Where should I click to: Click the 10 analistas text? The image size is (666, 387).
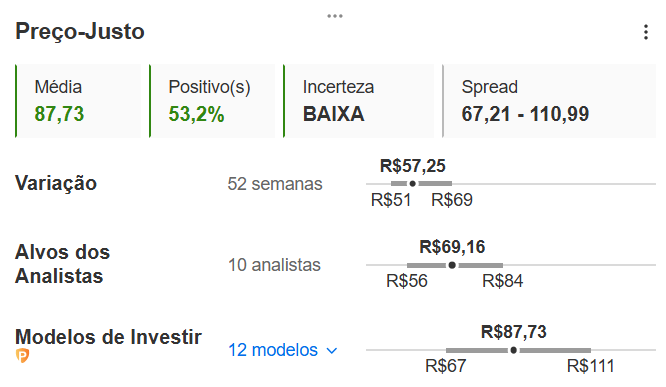click(274, 265)
